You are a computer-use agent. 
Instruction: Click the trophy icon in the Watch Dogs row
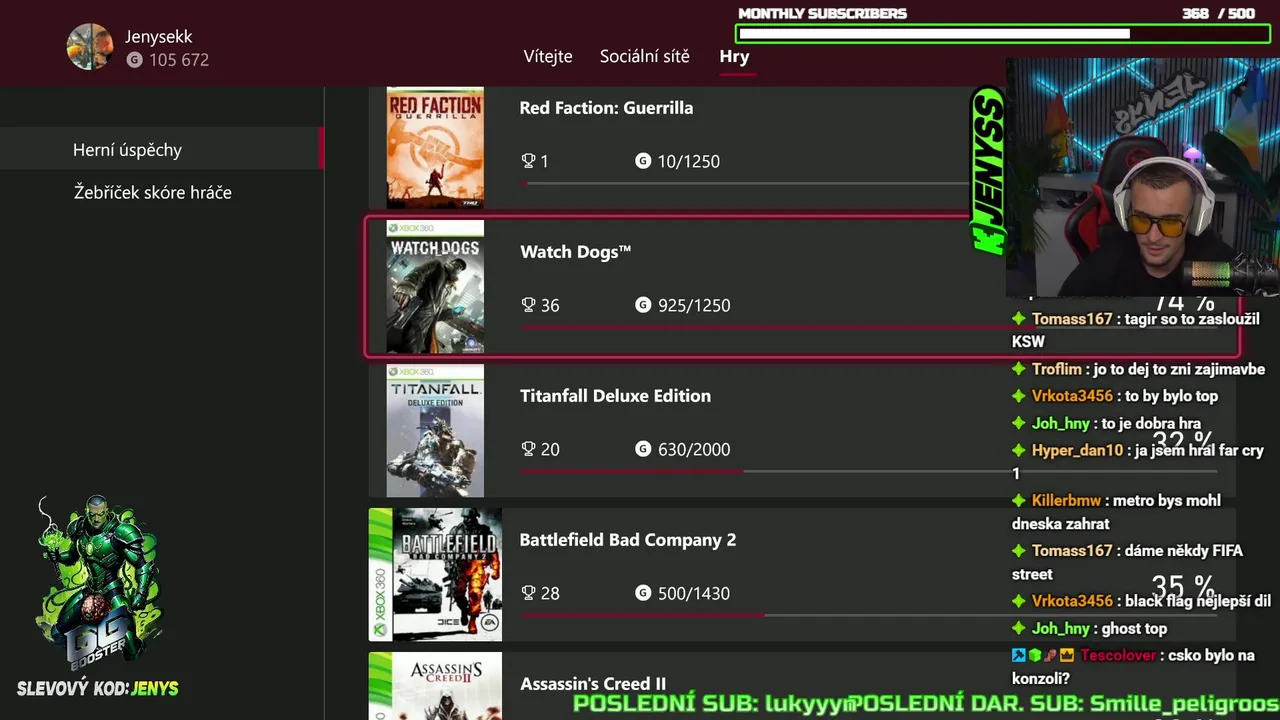pyautogui.click(x=529, y=305)
